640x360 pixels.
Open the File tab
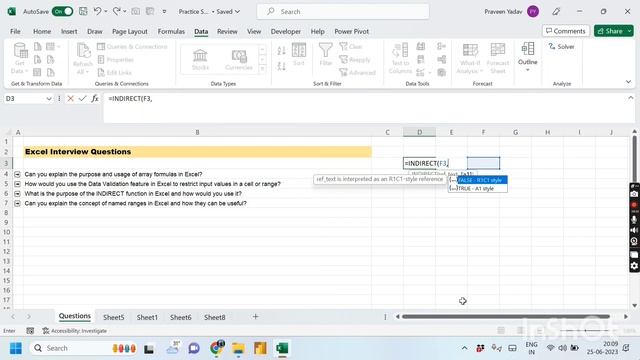coord(15,31)
